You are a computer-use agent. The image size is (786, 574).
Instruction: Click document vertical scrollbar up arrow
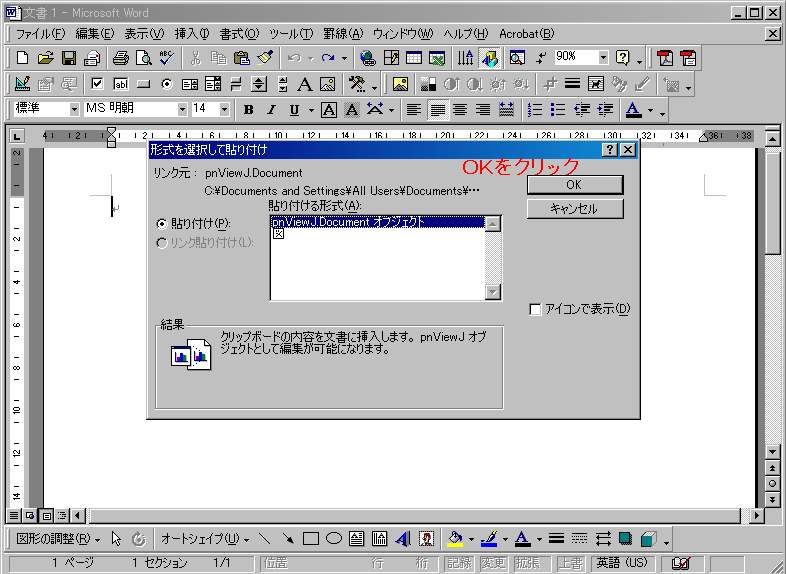tap(772, 137)
